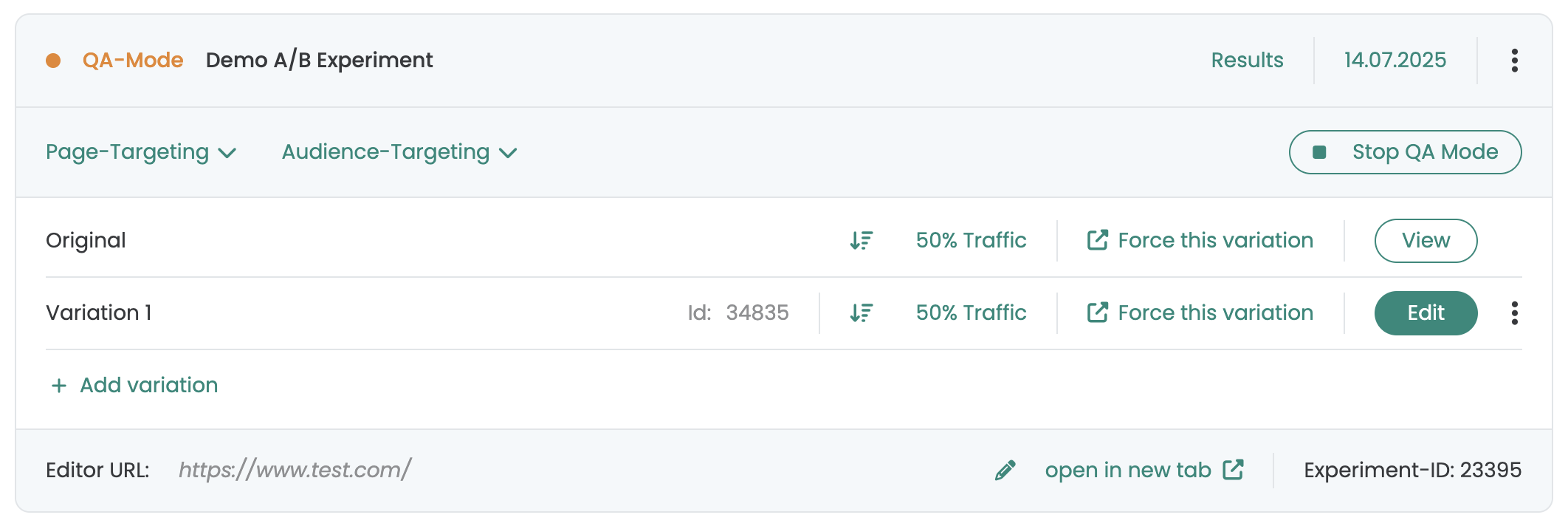Click external-link icon for Original force variation
This screenshot has width=1568, height=526.
[1098, 240]
